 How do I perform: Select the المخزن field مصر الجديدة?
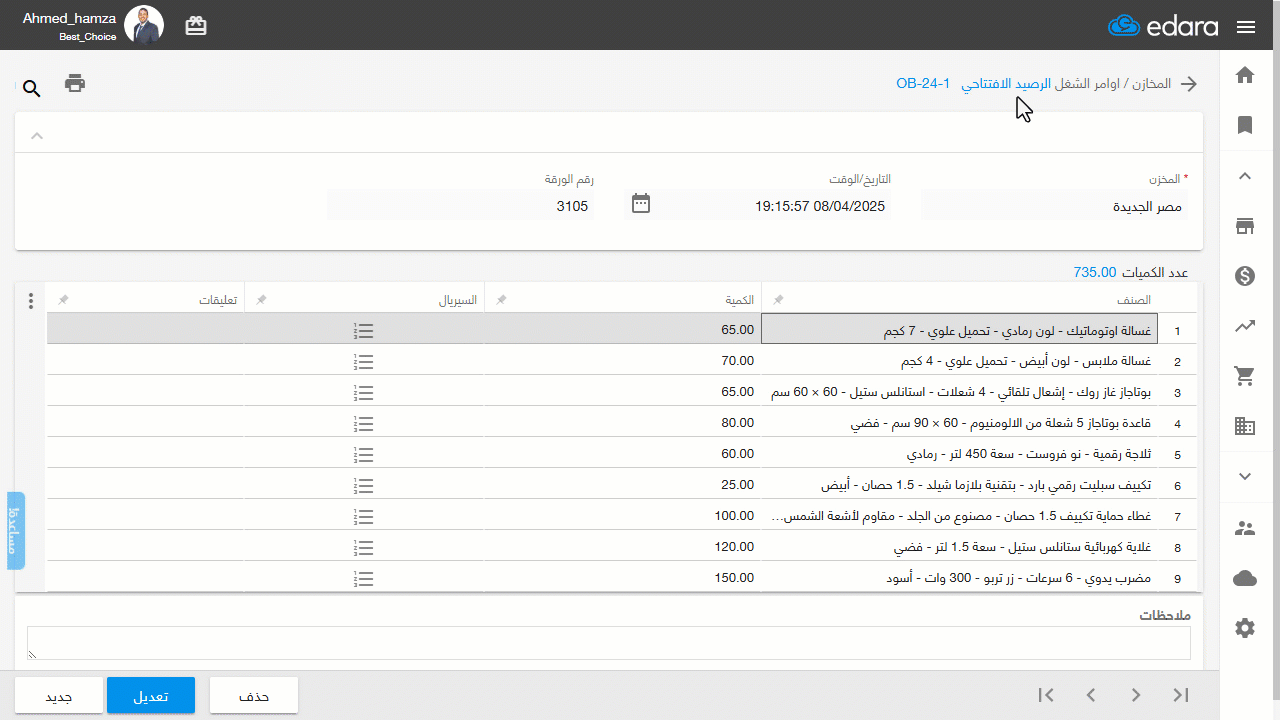(1056, 206)
